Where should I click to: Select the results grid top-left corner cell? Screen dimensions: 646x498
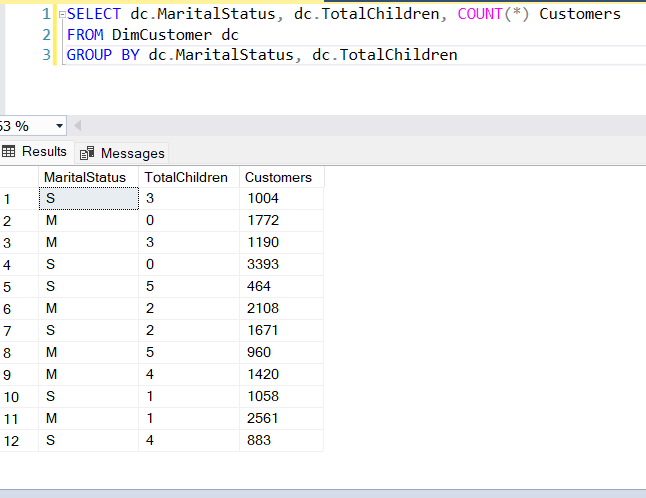click(19, 177)
